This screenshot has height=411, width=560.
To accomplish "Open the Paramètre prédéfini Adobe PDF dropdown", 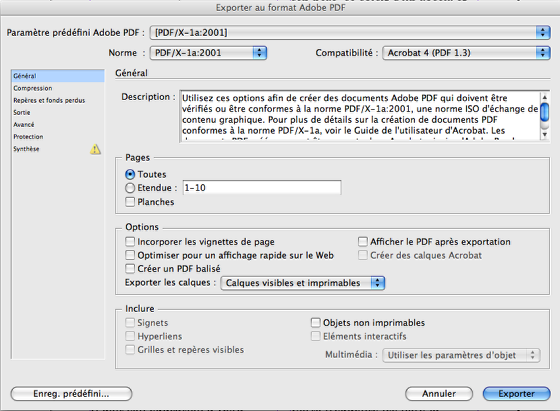I will point(350,32).
